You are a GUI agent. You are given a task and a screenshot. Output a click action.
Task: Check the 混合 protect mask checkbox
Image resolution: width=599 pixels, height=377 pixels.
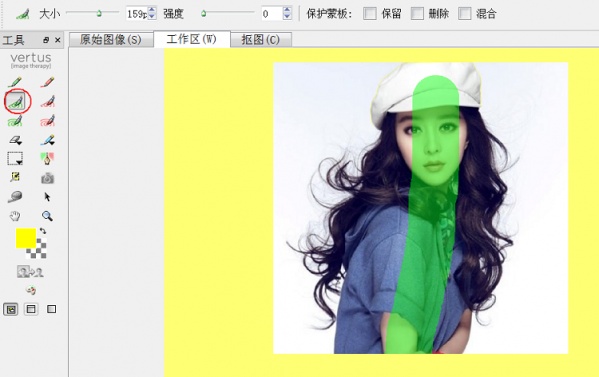tap(465, 14)
